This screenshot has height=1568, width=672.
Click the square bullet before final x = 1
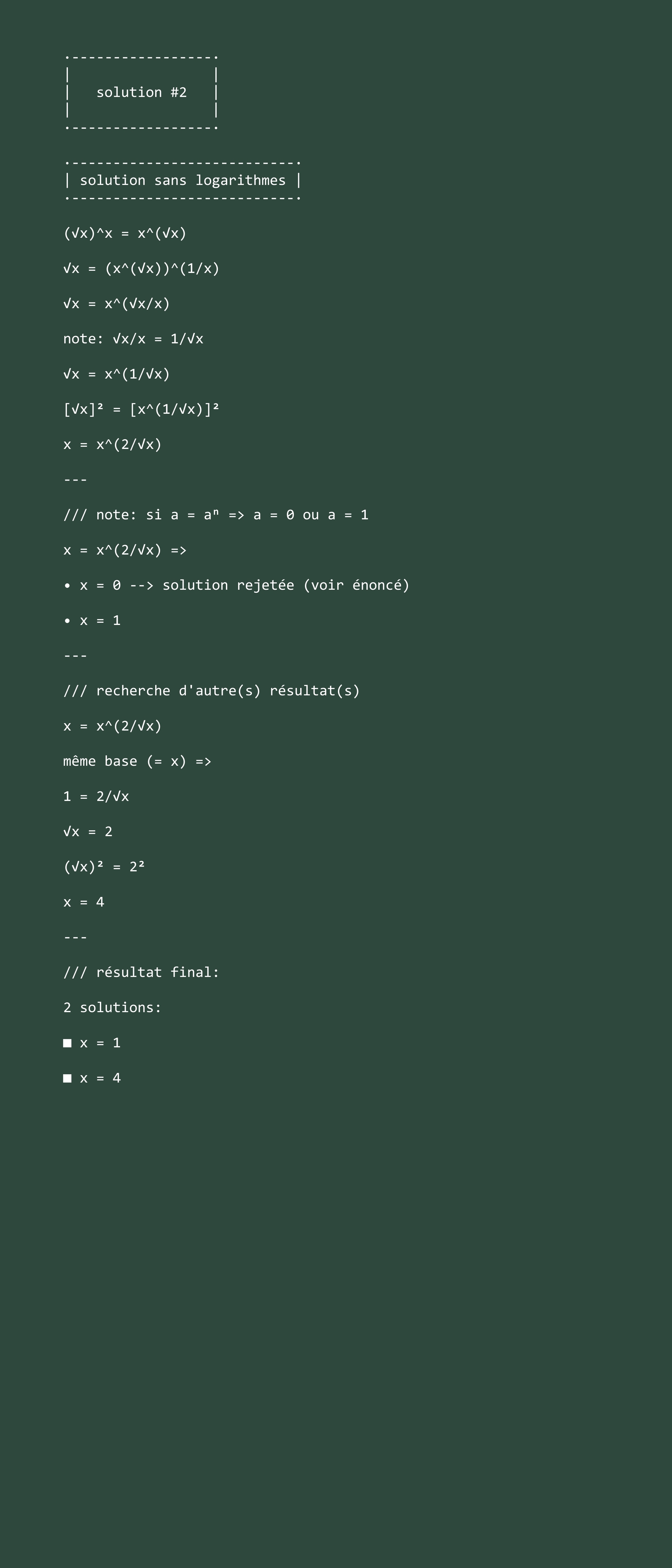click(68, 1043)
